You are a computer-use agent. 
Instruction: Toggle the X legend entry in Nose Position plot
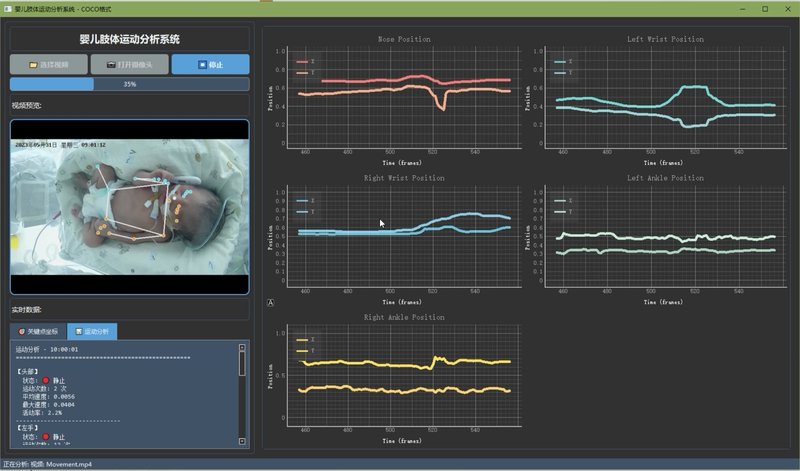click(307, 62)
